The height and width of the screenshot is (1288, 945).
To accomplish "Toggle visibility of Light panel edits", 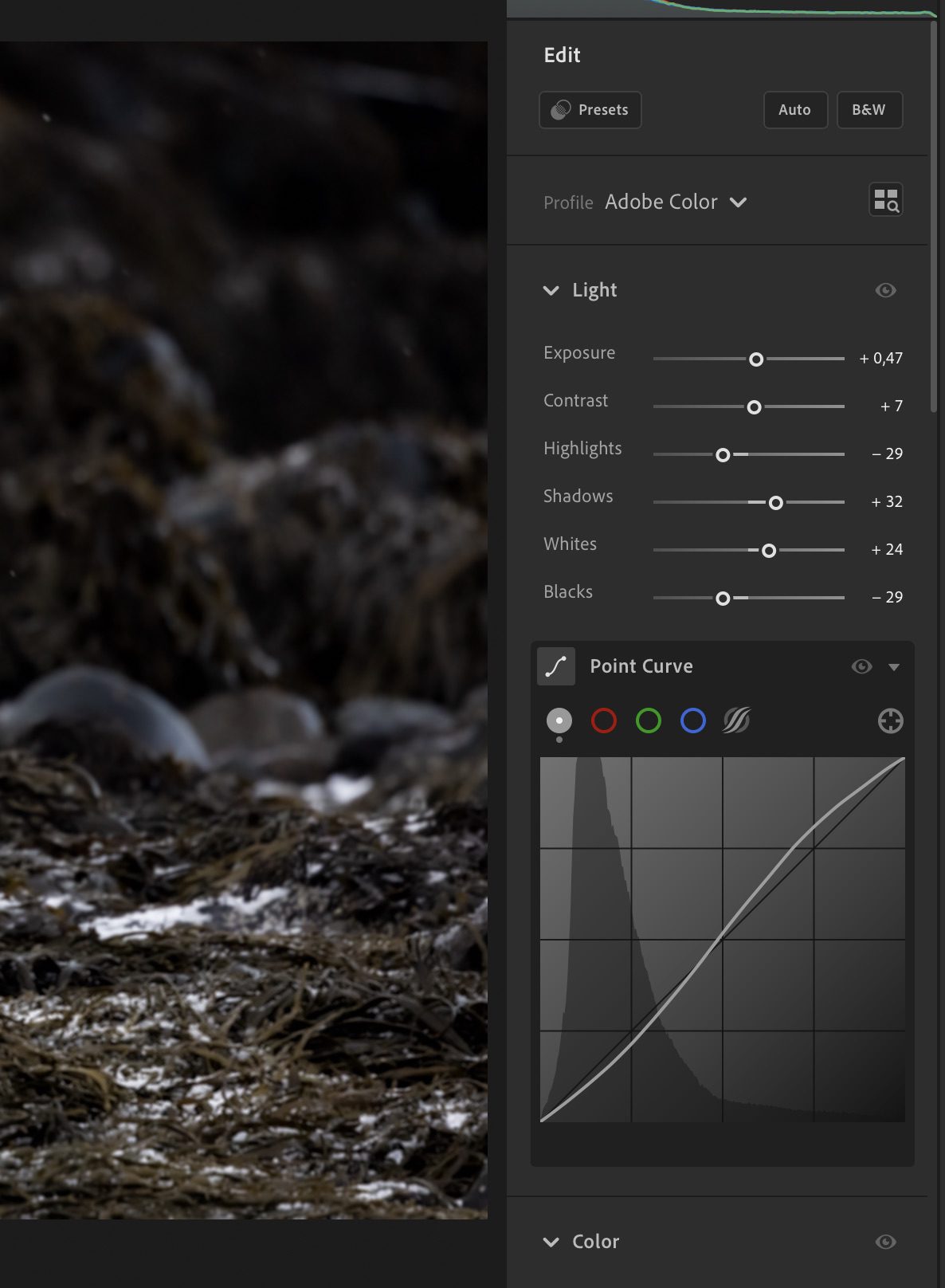I will pyautogui.click(x=885, y=290).
